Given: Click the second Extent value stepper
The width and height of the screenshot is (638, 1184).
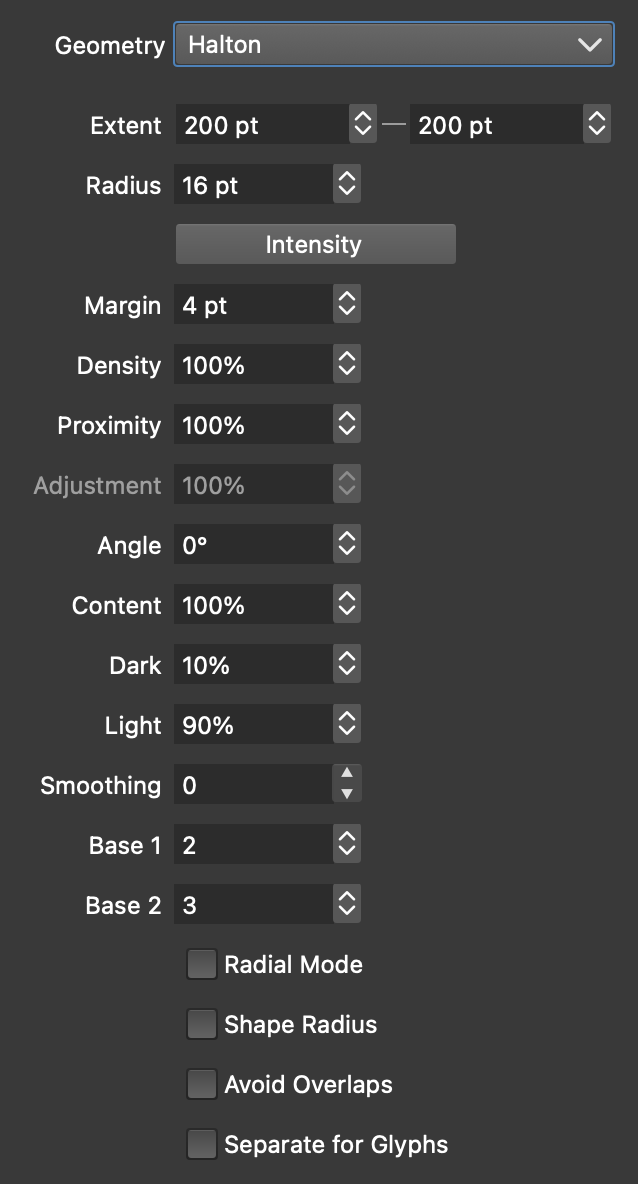Looking at the screenshot, I should pyautogui.click(x=597, y=125).
